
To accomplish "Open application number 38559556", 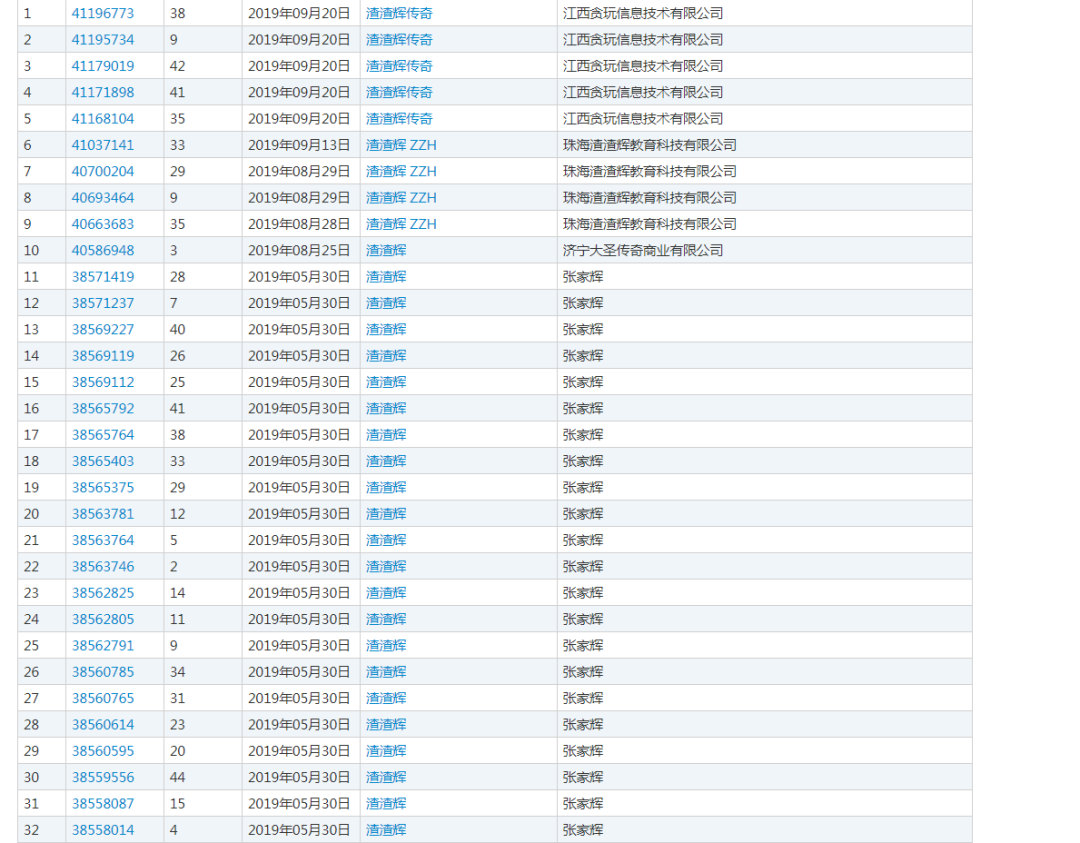I will [103, 778].
